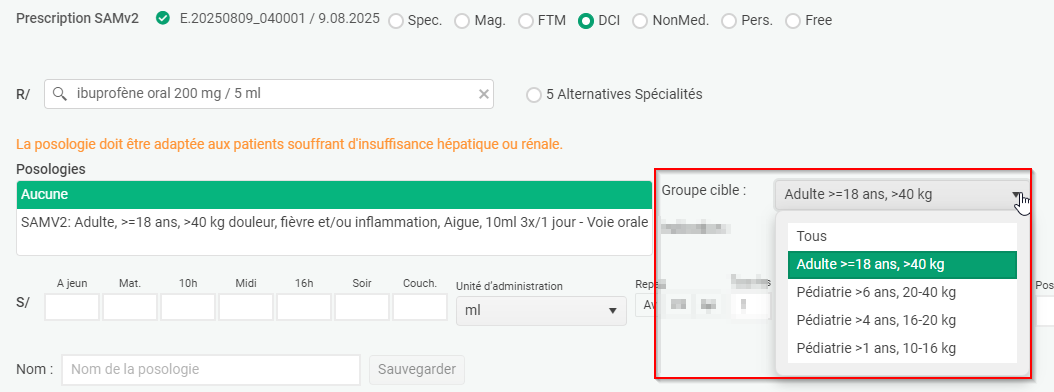Screen dimensions: 1054x392
Task: Expand the Unité d'administration ml dropdown
Action: 612,311
